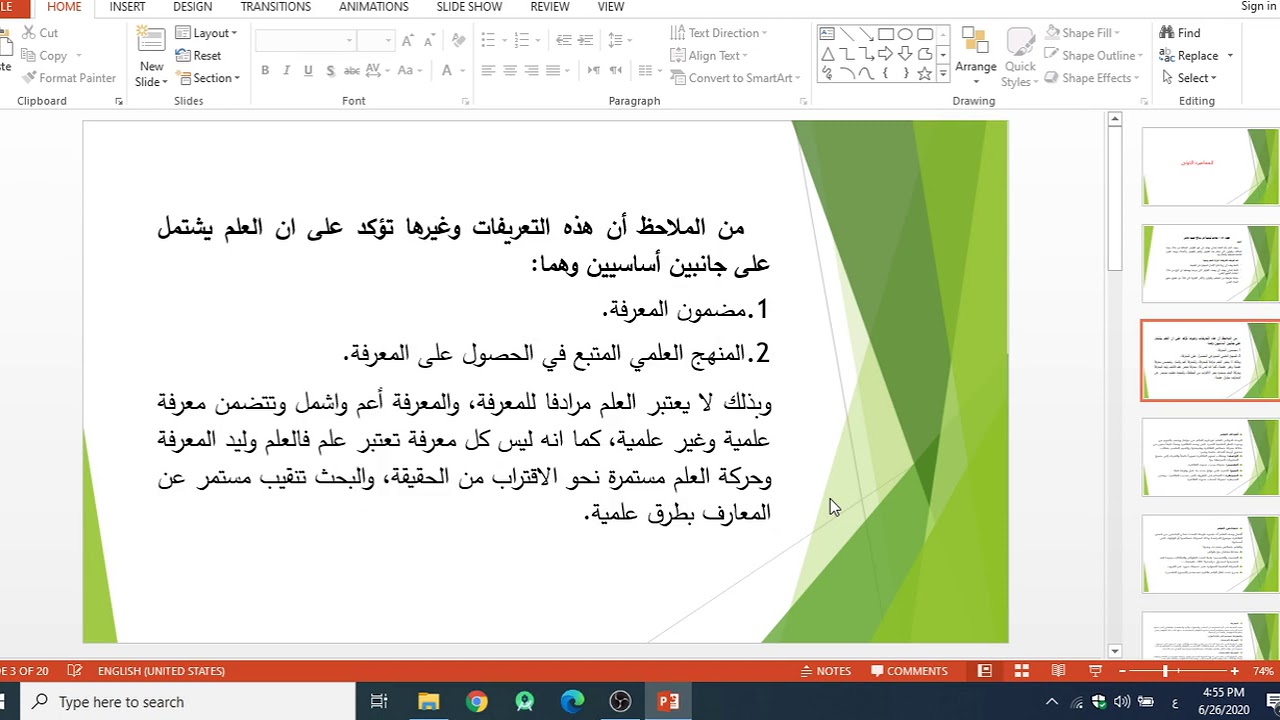Select the Right Arrow shape in gallery
This screenshot has width=1280, height=720.
[886, 54]
